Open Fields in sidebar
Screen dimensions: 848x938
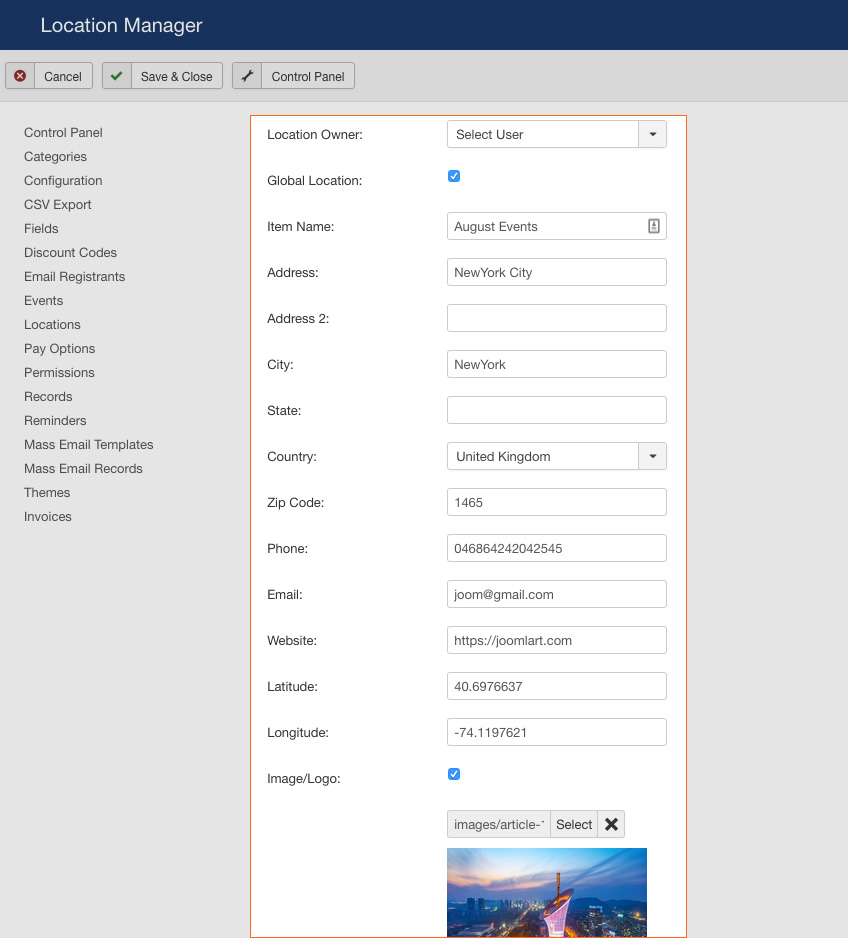coord(41,228)
